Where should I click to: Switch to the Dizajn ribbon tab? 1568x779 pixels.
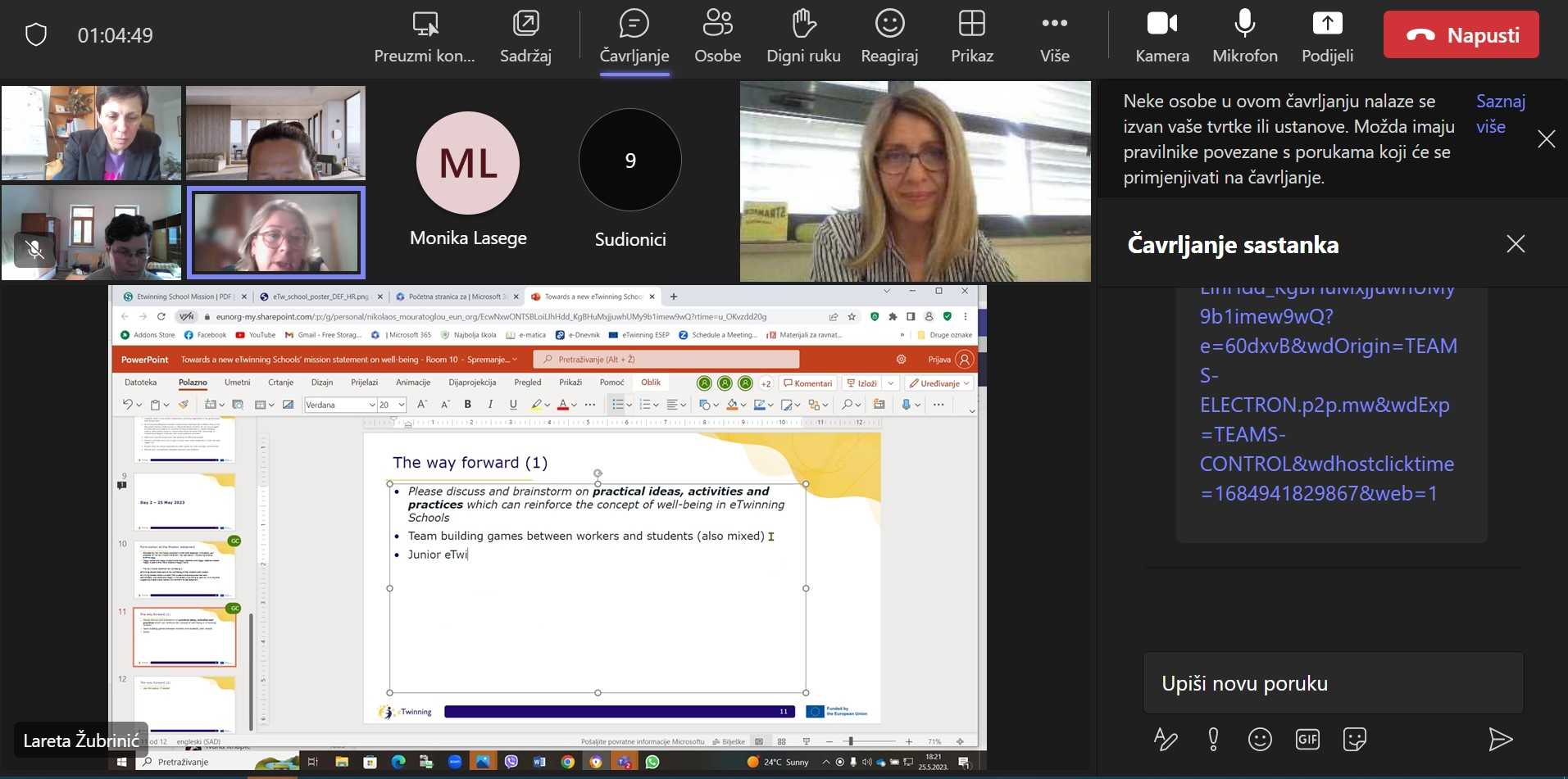322,383
